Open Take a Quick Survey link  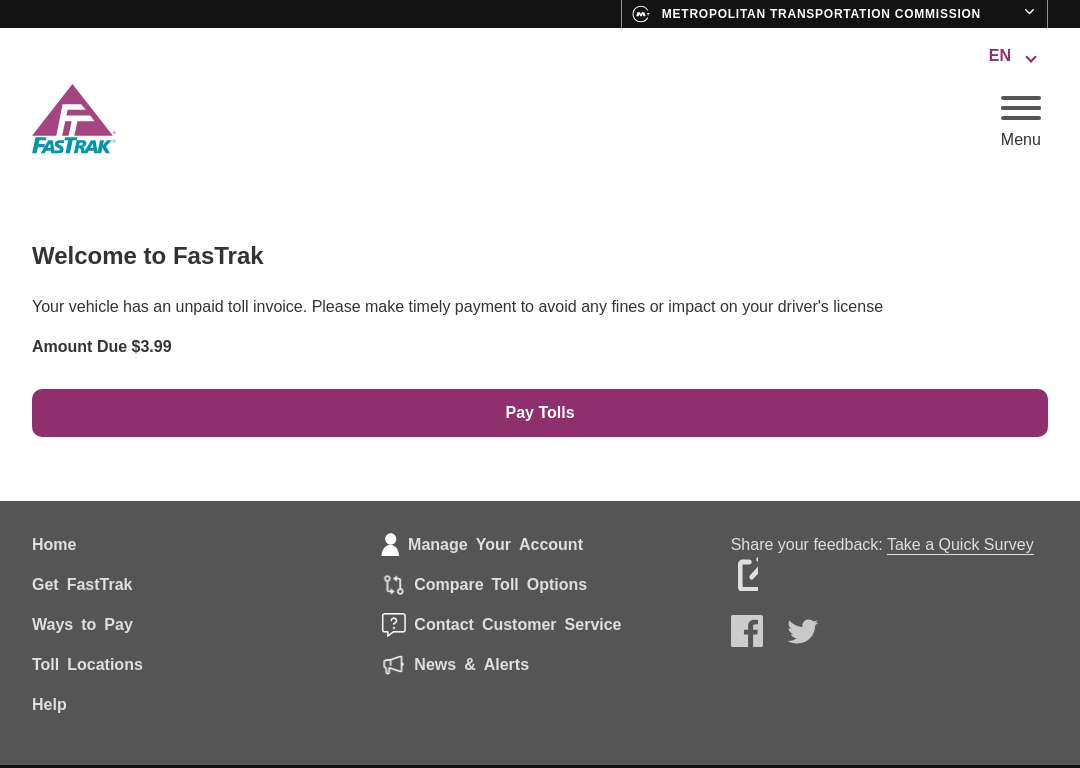pos(960,545)
